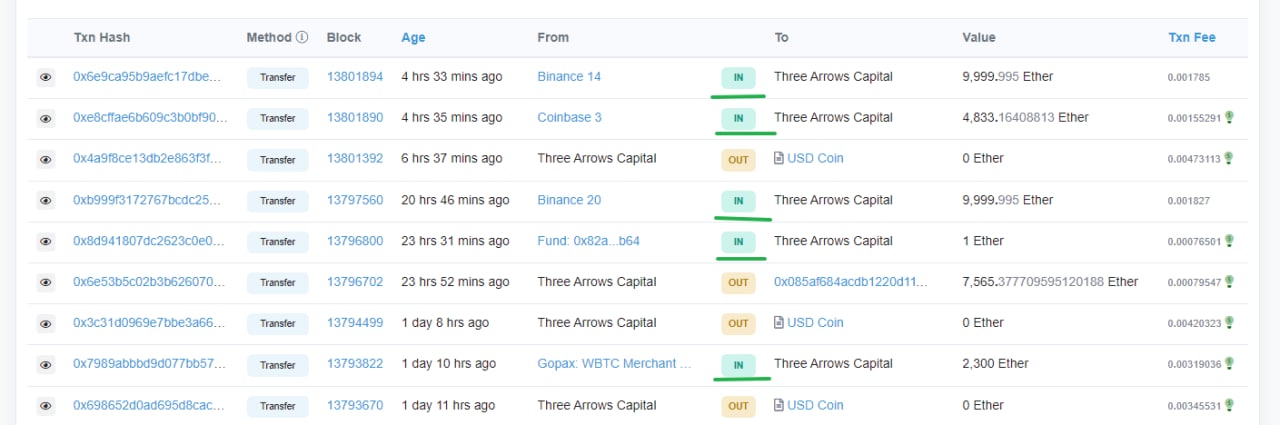Open the Fund: 0x82a...b64 address
The image size is (1280, 425).
pyautogui.click(x=589, y=241)
